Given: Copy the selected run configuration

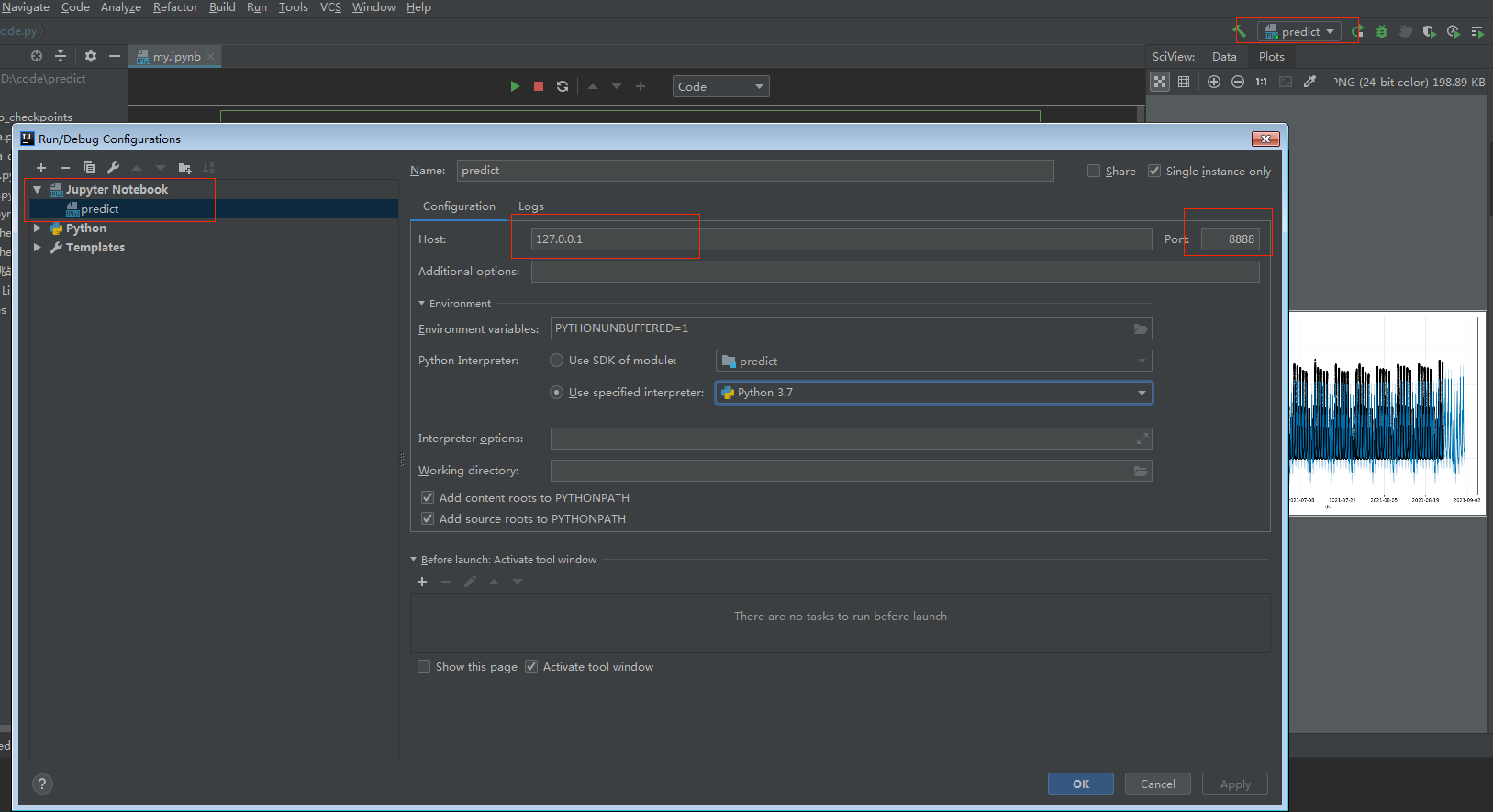Looking at the screenshot, I should (x=89, y=168).
